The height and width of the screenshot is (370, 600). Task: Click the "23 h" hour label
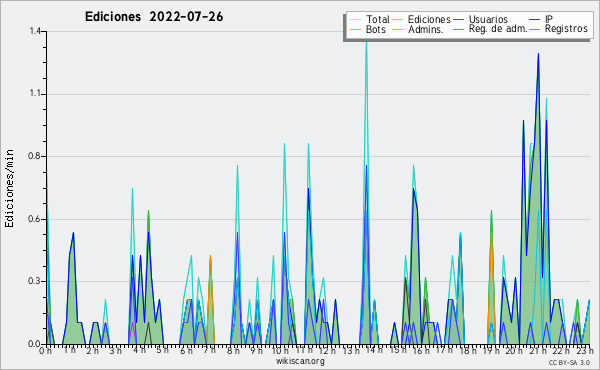point(586,351)
